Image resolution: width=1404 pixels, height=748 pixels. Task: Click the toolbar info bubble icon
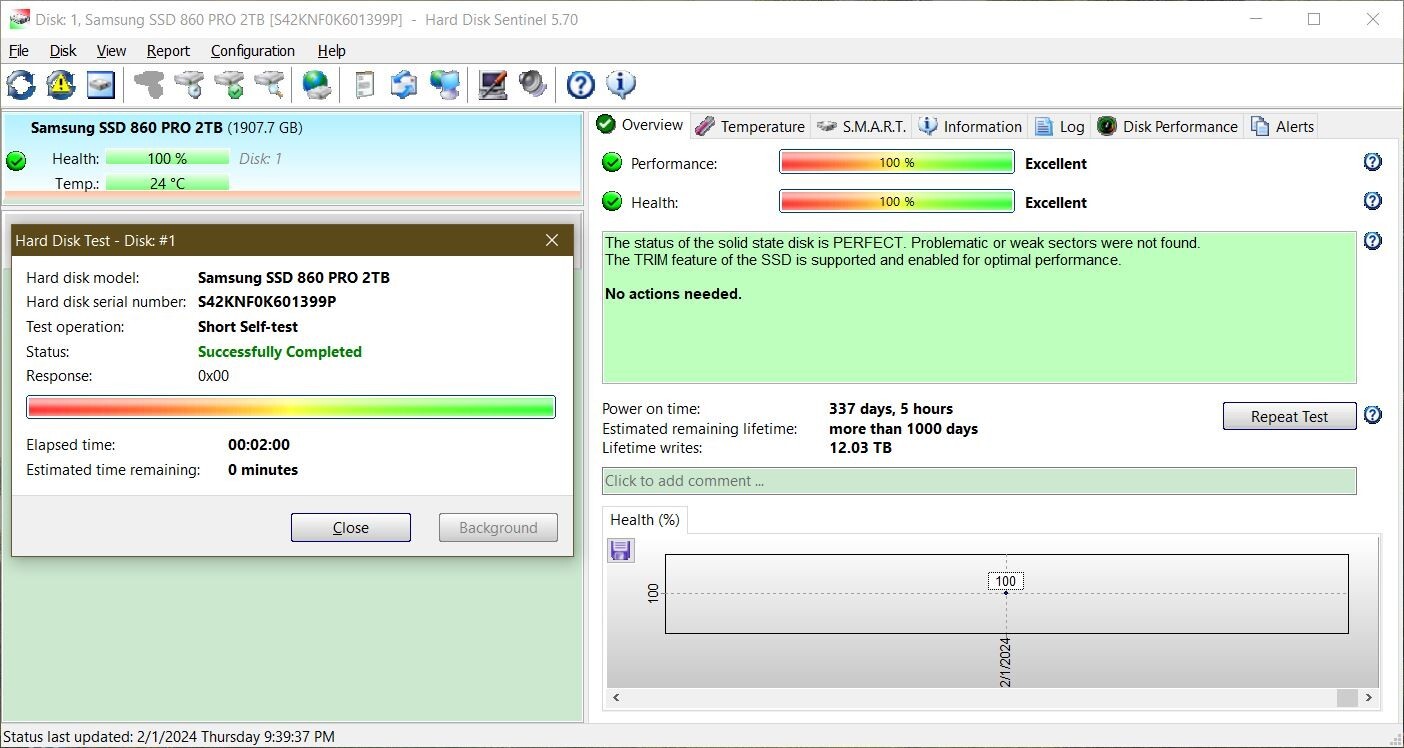(x=621, y=85)
